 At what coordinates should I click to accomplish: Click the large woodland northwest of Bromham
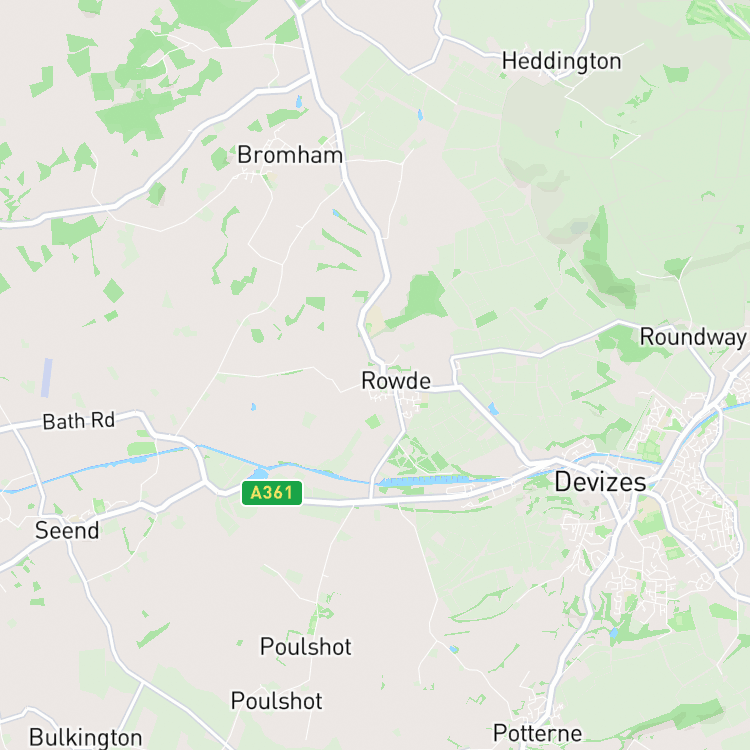click(139, 112)
